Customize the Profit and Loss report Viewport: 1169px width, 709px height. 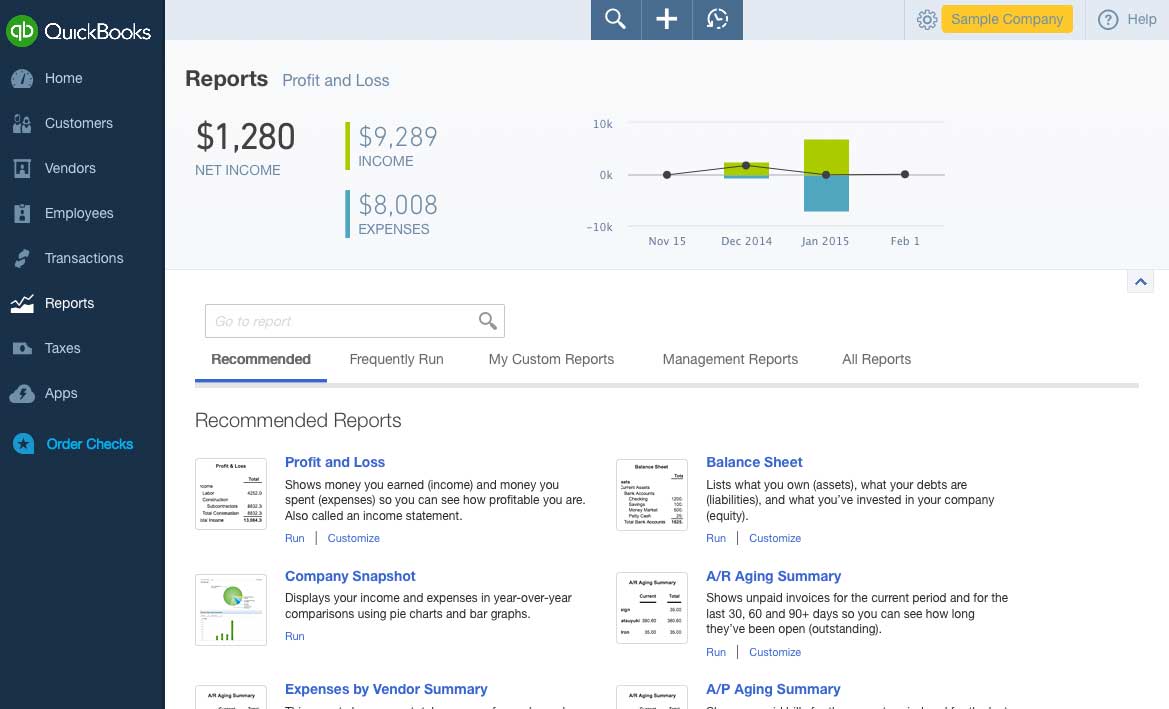pos(353,538)
